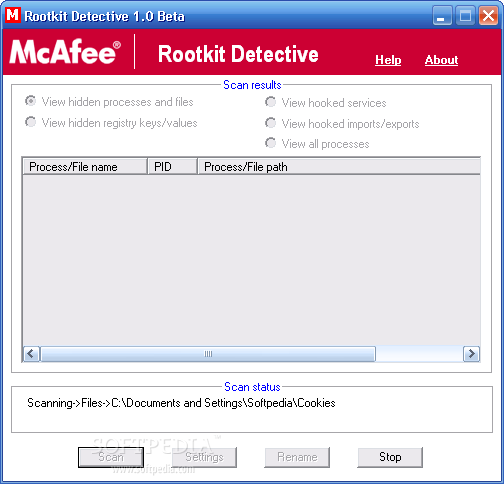Click the horizontal scrollbar left arrow

click(x=32, y=354)
